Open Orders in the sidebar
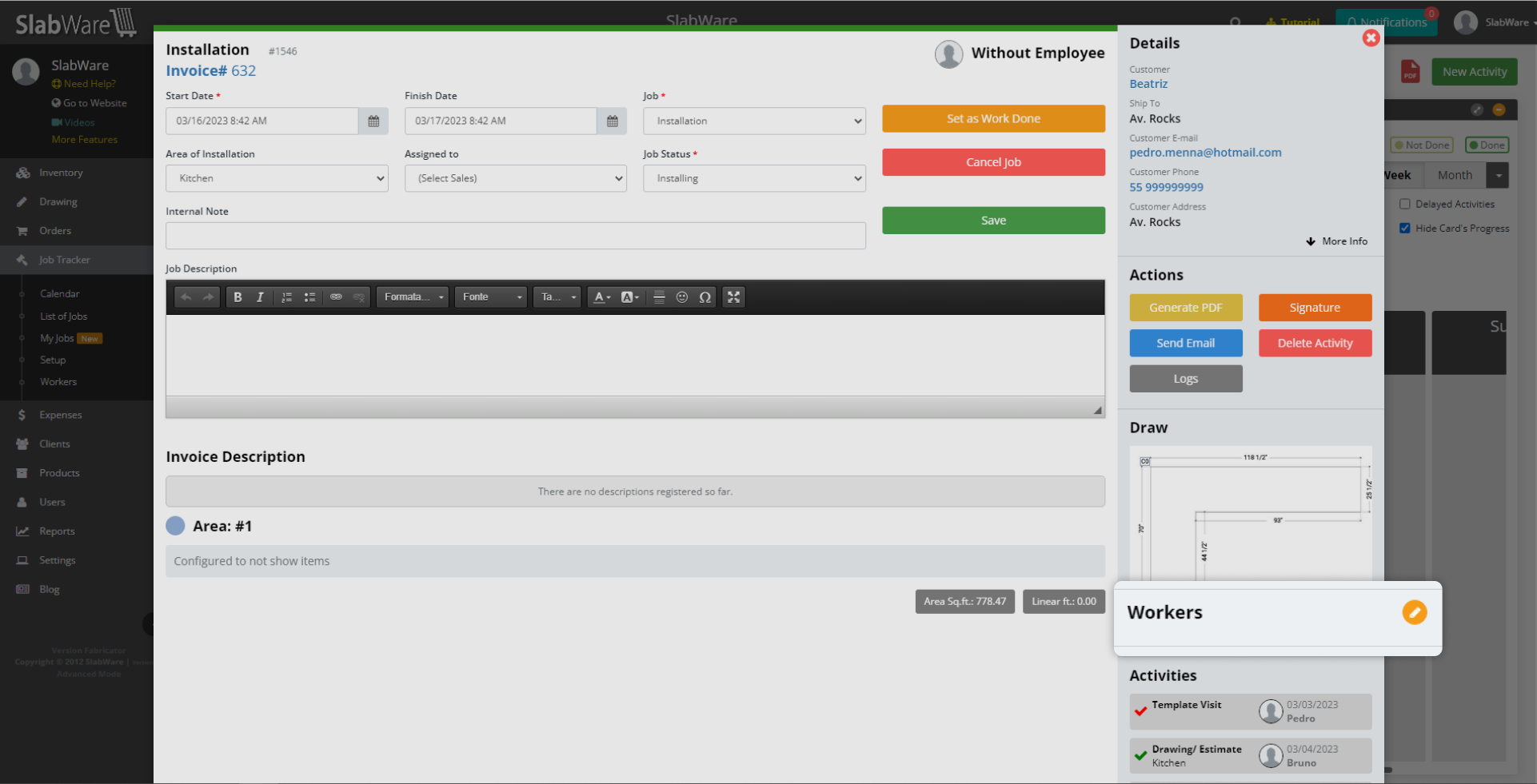1537x784 pixels. tap(55, 231)
